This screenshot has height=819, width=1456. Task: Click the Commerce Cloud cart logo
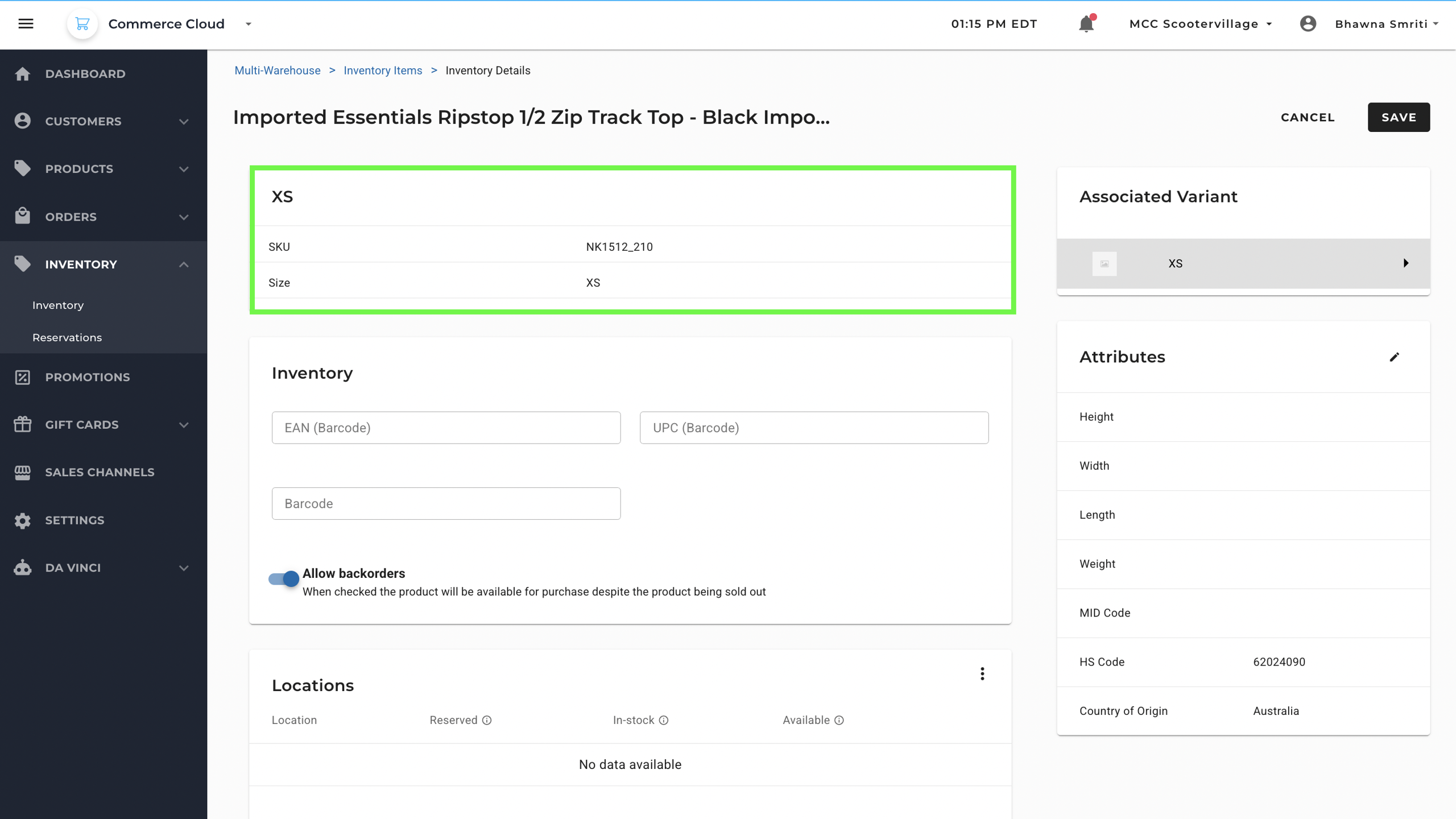(82, 24)
